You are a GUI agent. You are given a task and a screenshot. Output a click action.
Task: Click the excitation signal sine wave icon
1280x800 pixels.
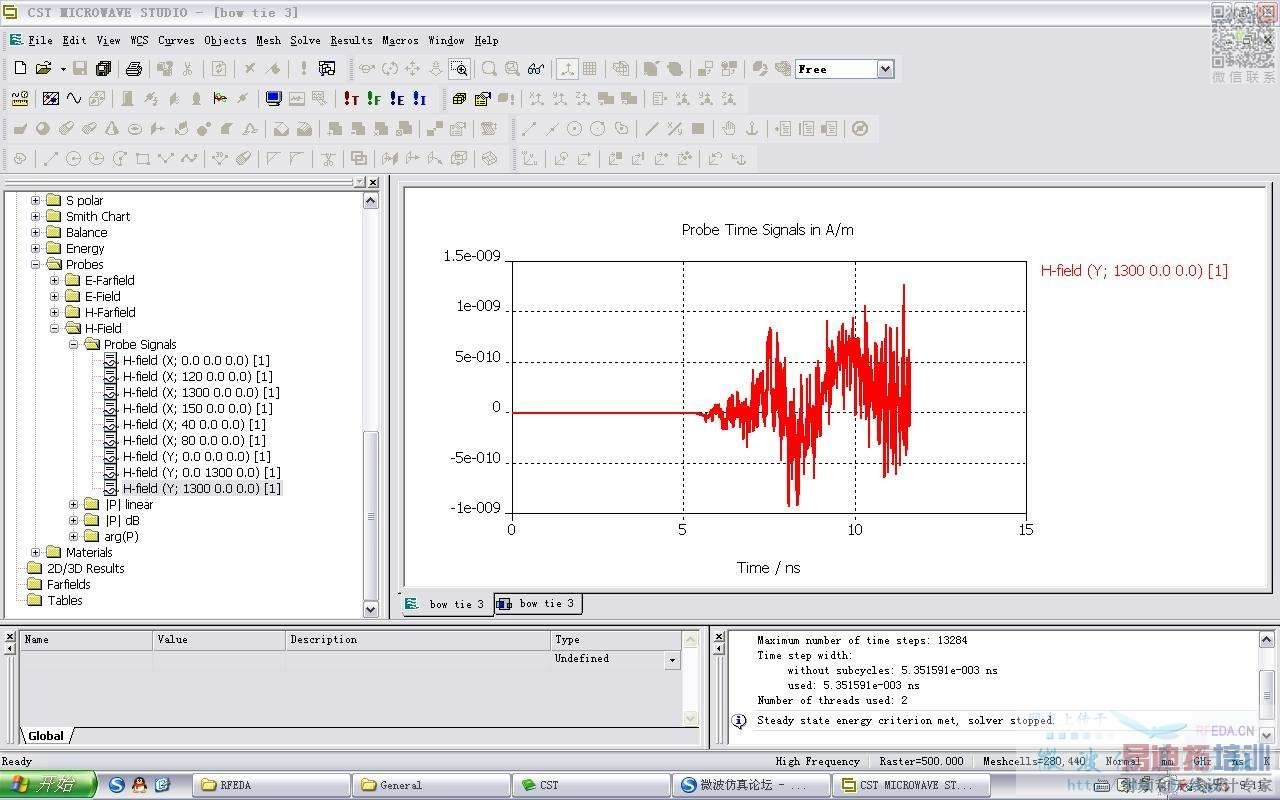tap(74, 99)
